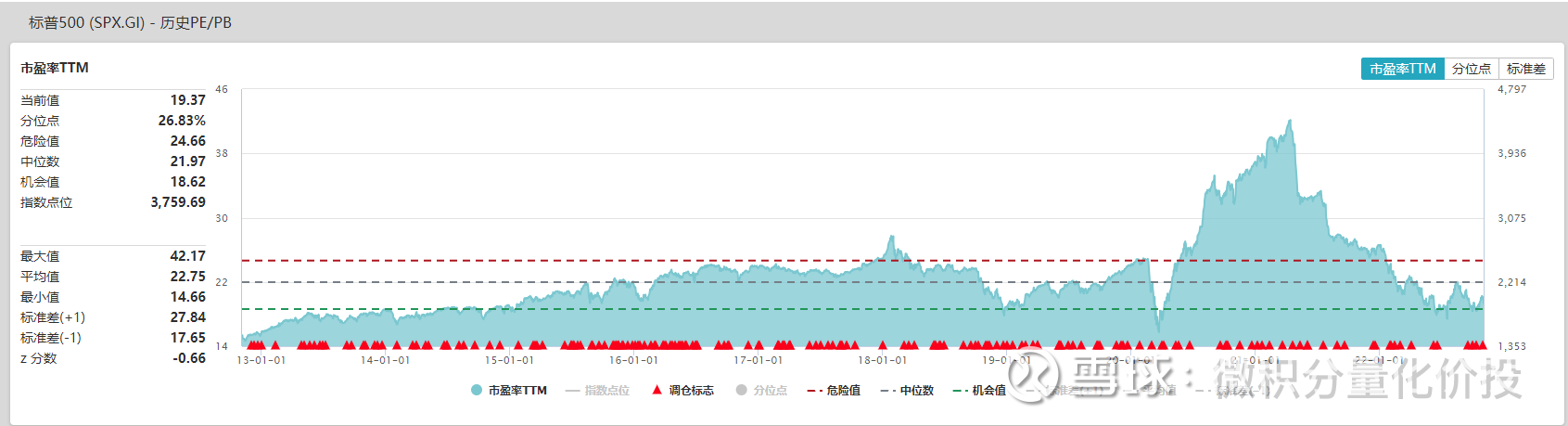
Task: Click the left axis label 38
Action: point(222,153)
